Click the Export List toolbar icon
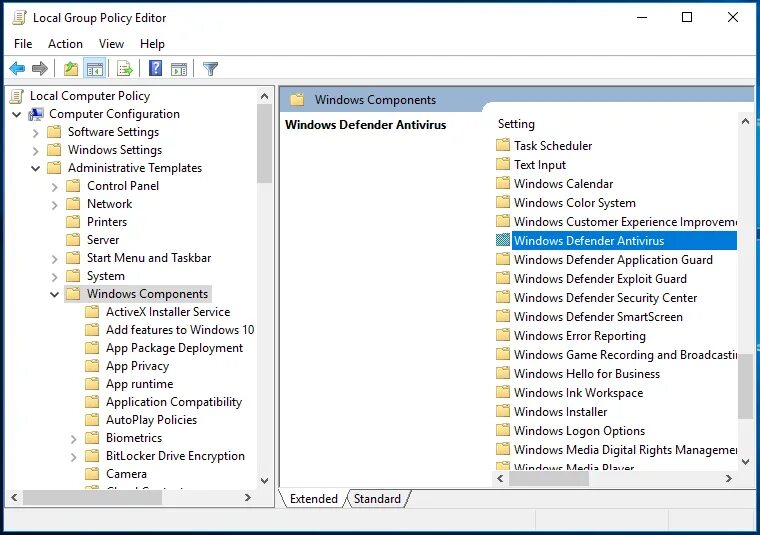Screen dimensions: 760x535 coord(125,69)
